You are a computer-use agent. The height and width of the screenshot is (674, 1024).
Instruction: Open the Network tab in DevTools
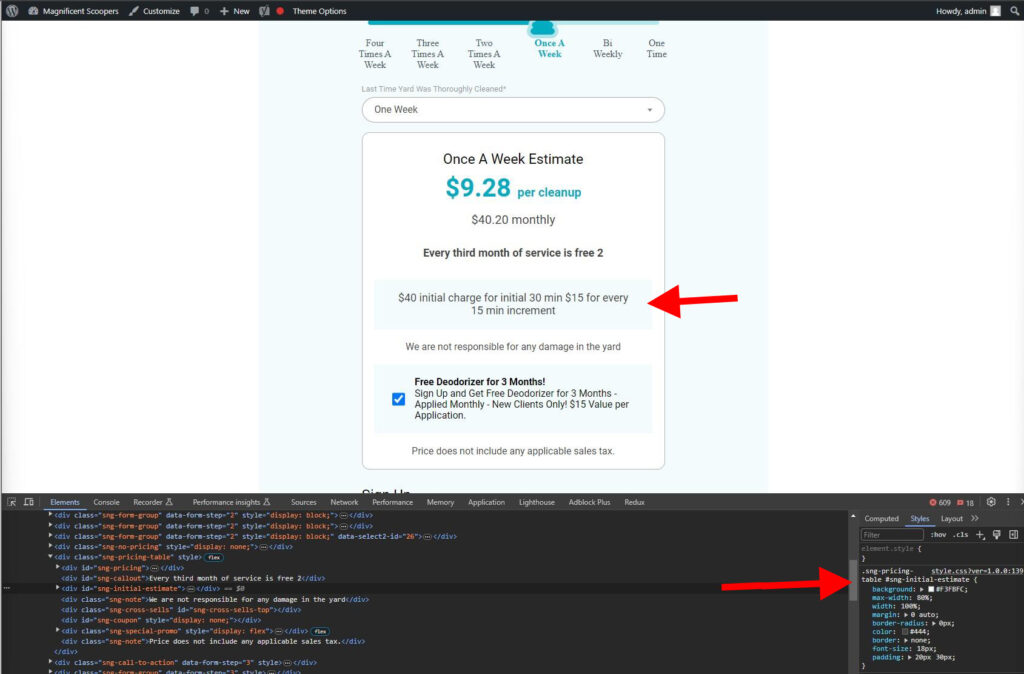[344, 502]
